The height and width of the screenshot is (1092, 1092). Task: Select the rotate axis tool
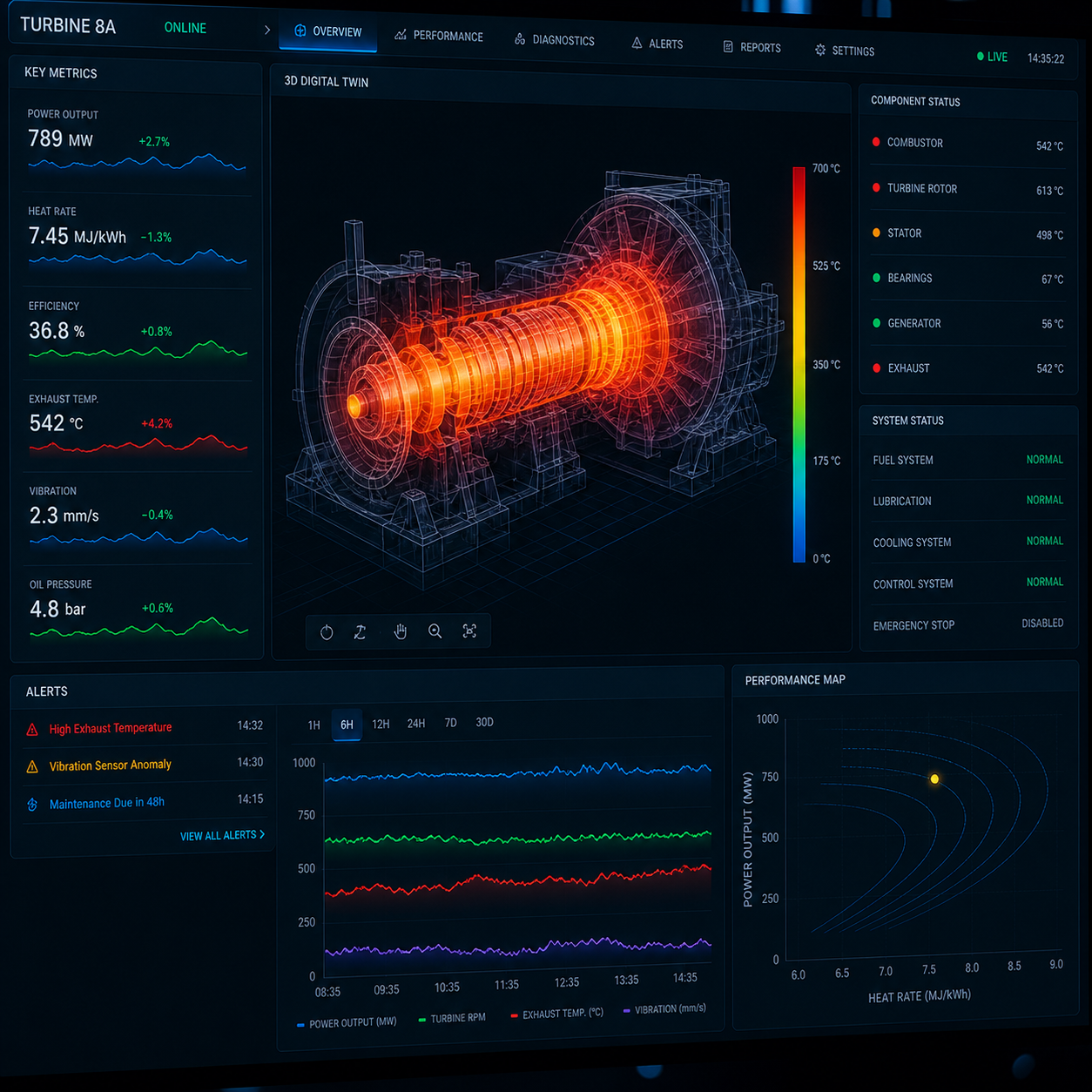360,632
